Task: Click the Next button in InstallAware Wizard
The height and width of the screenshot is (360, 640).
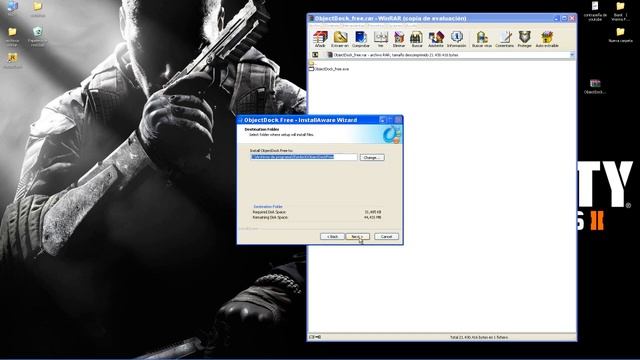Action: coord(358,237)
